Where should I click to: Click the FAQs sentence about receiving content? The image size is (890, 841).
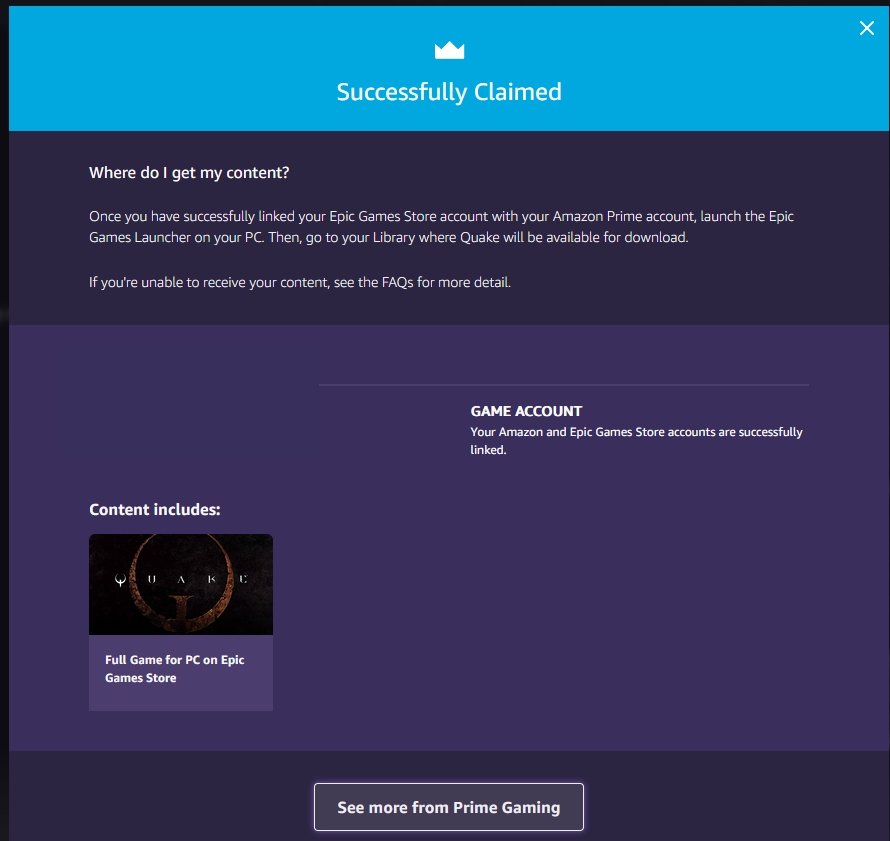(300, 282)
